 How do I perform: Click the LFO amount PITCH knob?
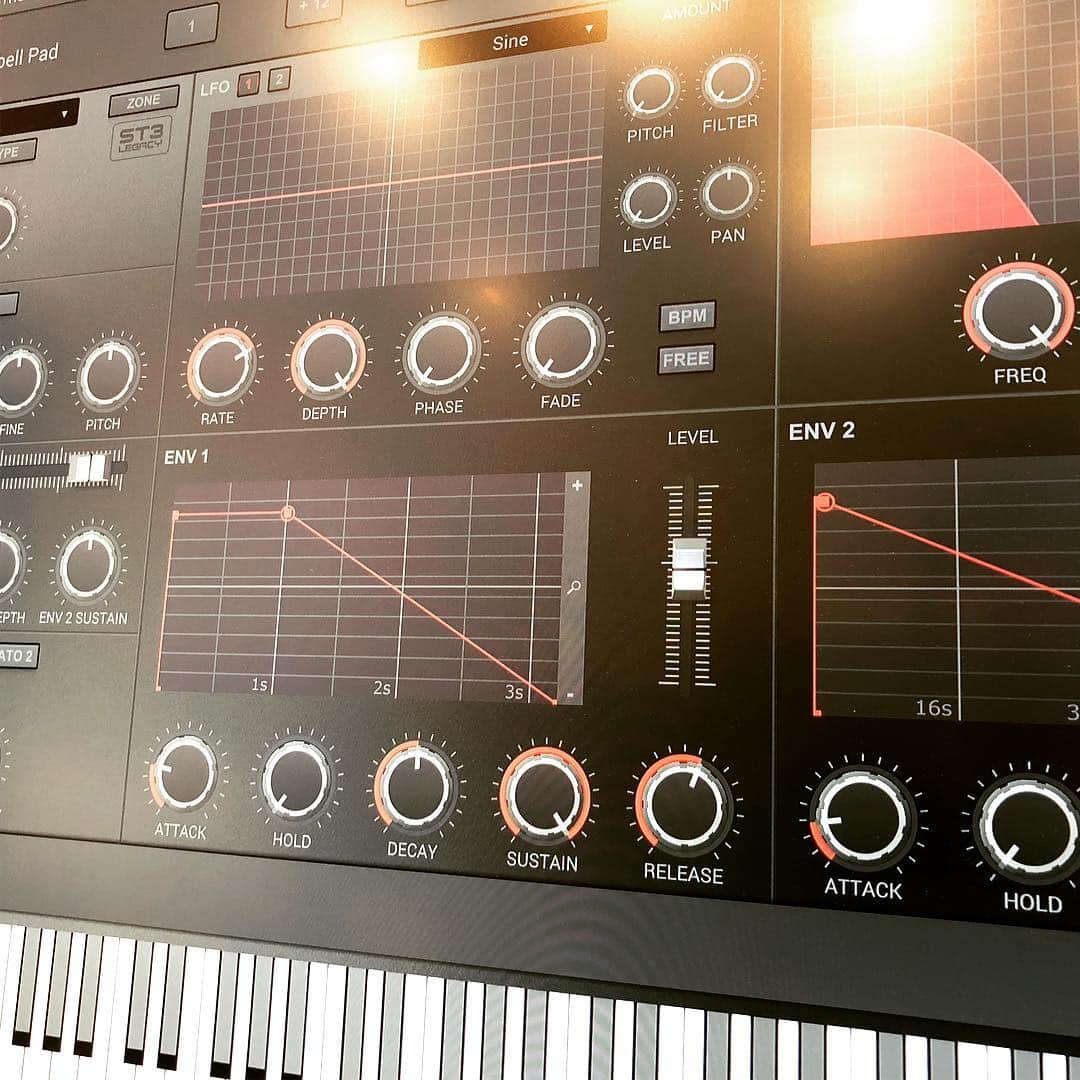point(651,92)
